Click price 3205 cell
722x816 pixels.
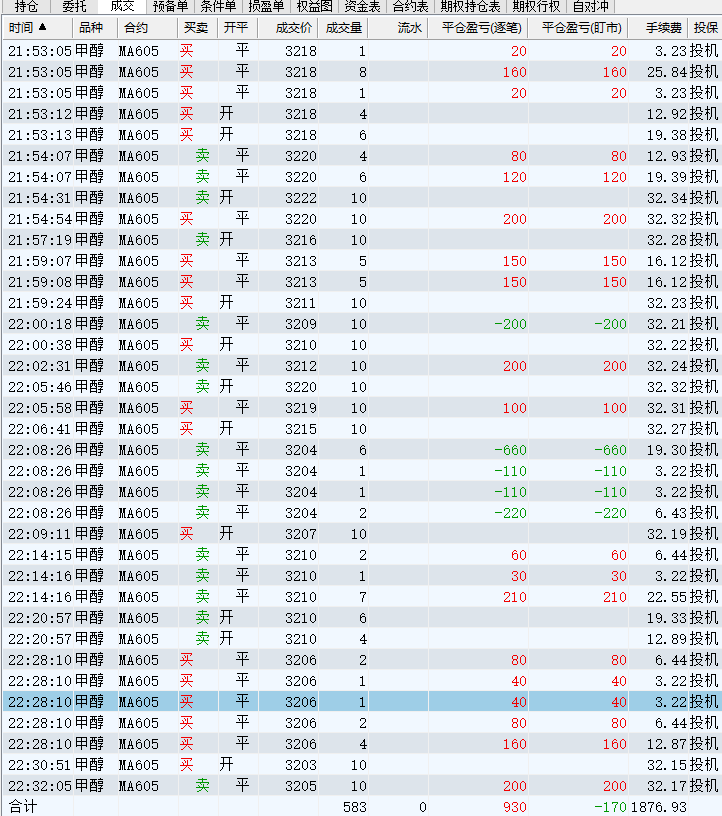(x=301, y=786)
